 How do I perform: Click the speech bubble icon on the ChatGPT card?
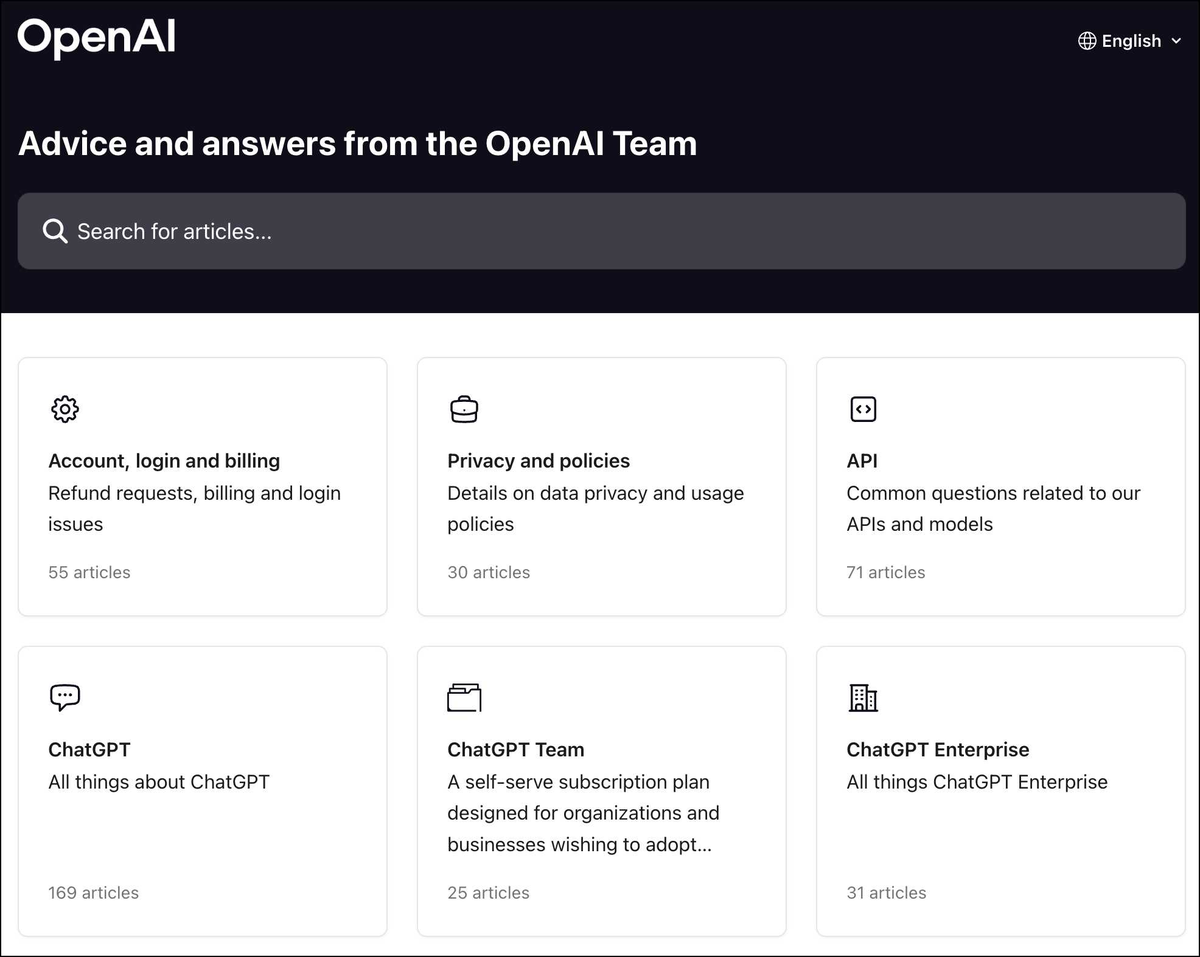pos(64,697)
